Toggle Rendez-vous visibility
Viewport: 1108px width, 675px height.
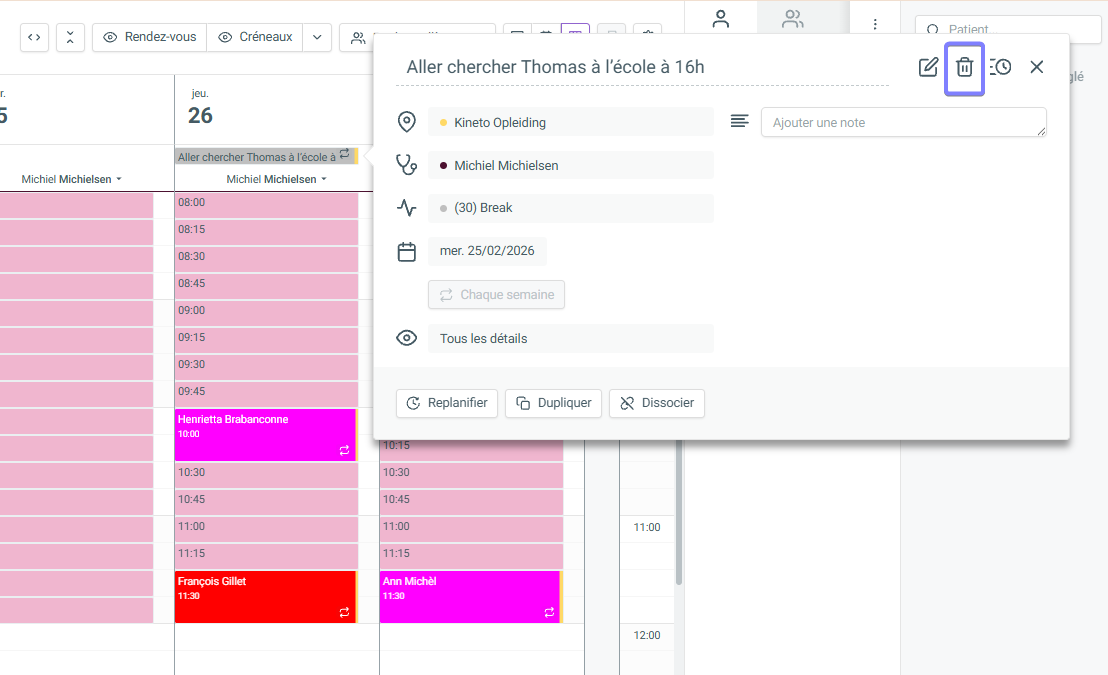coord(149,37)
